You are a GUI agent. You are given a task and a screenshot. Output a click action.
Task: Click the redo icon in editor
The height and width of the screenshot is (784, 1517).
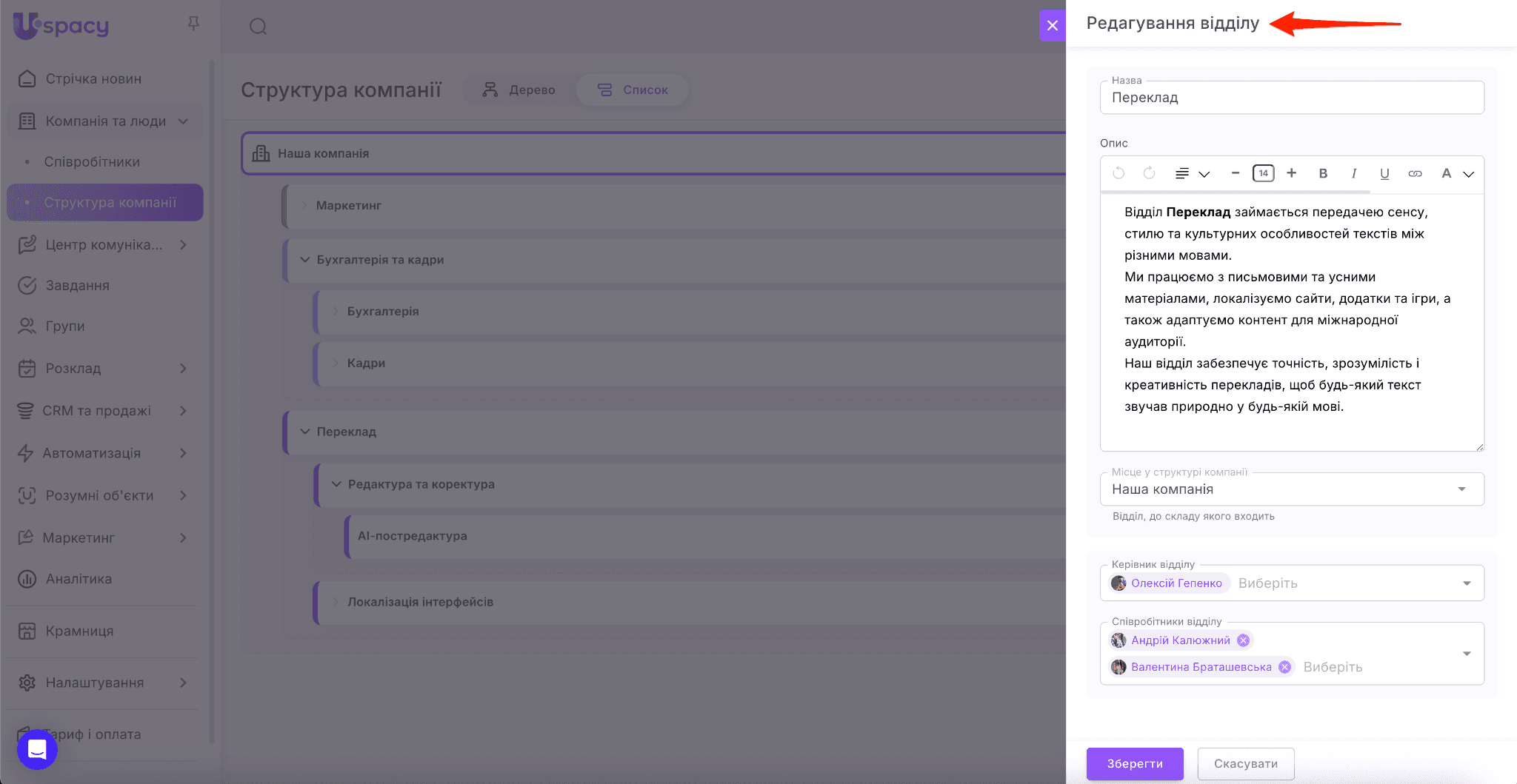click(x=1149, y=173)
